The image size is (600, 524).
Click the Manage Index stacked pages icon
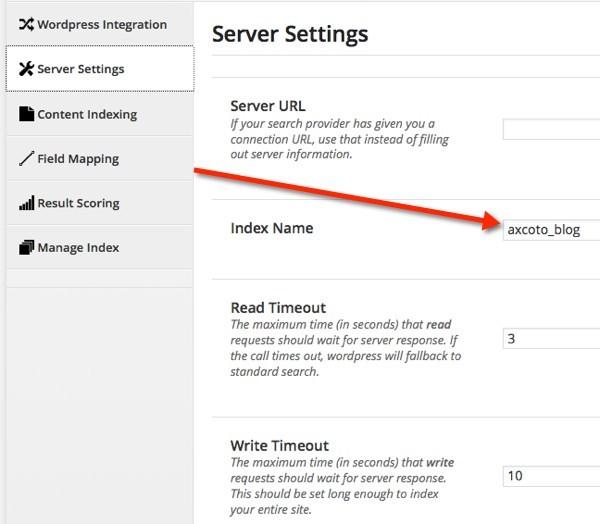[26, 247]
